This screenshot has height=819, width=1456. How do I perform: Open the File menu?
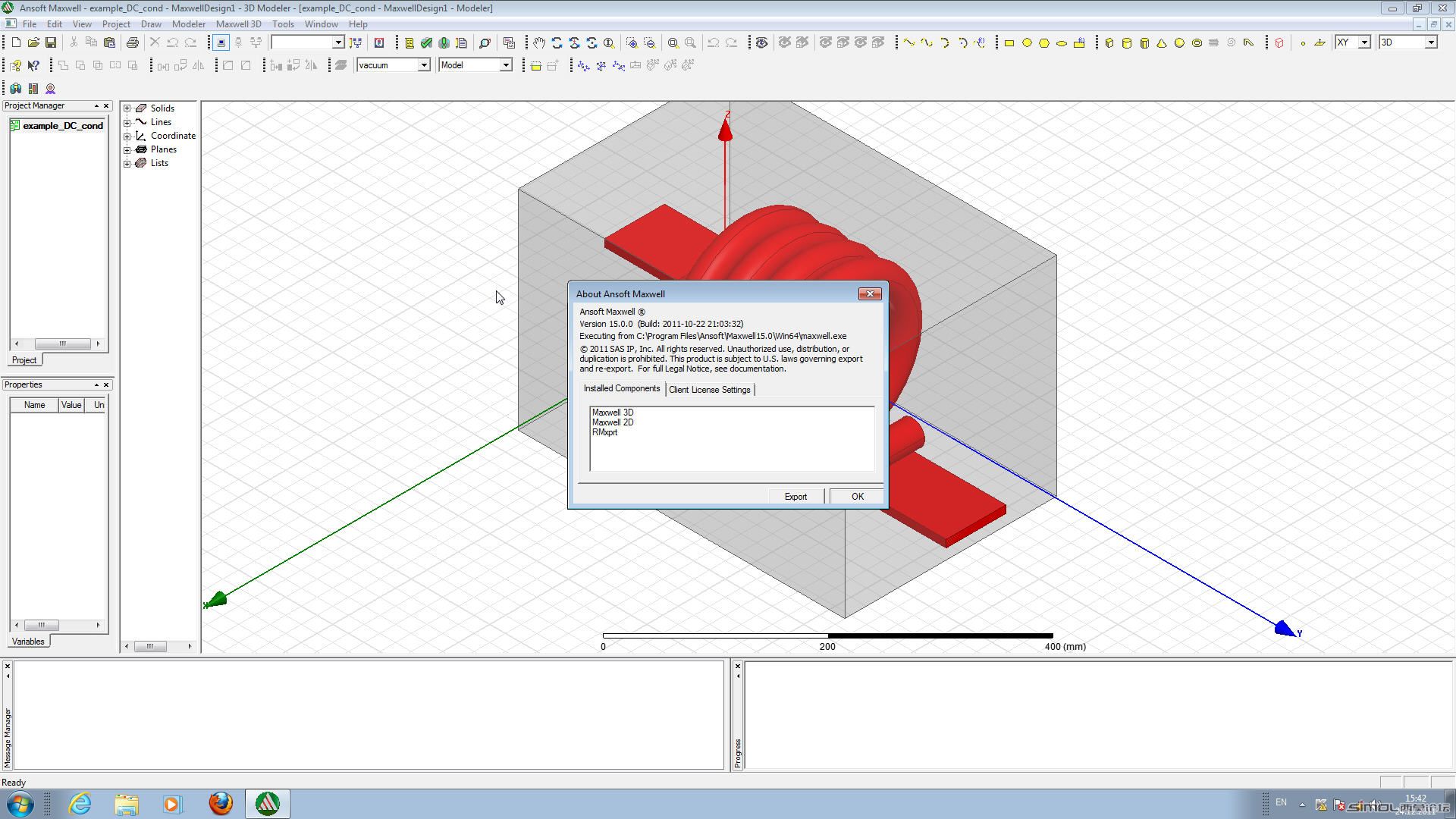30,24
